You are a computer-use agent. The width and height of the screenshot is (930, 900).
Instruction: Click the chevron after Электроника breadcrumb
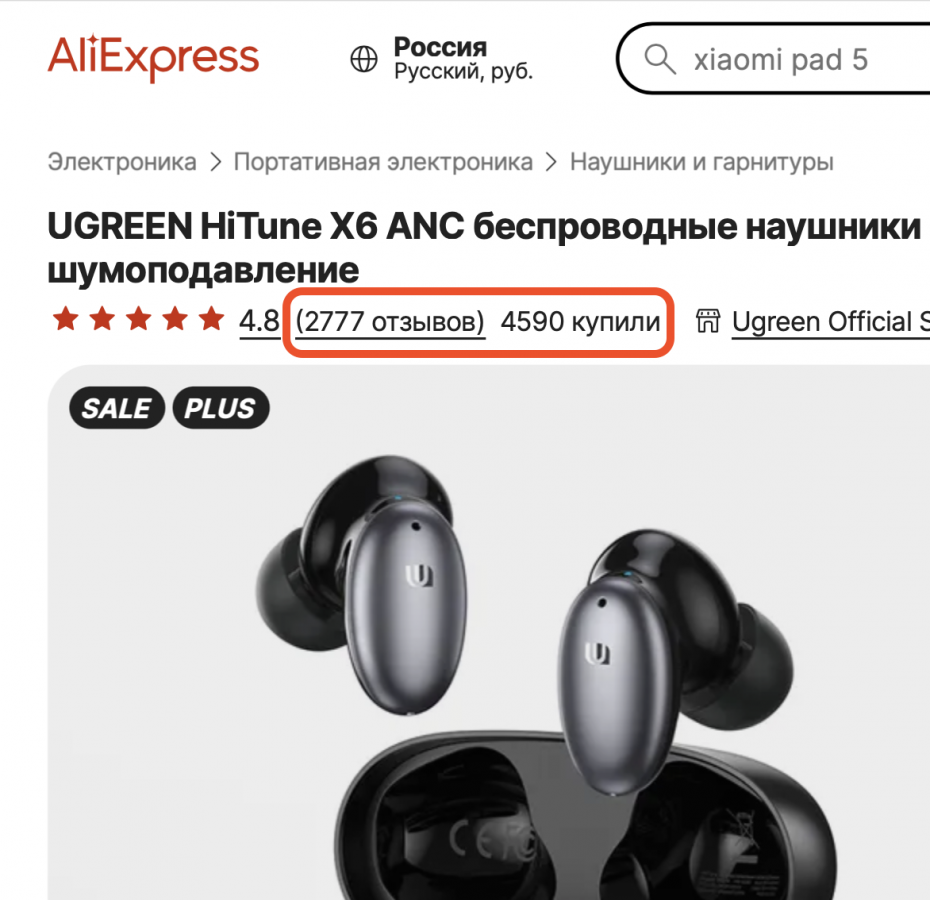(215, 162)
